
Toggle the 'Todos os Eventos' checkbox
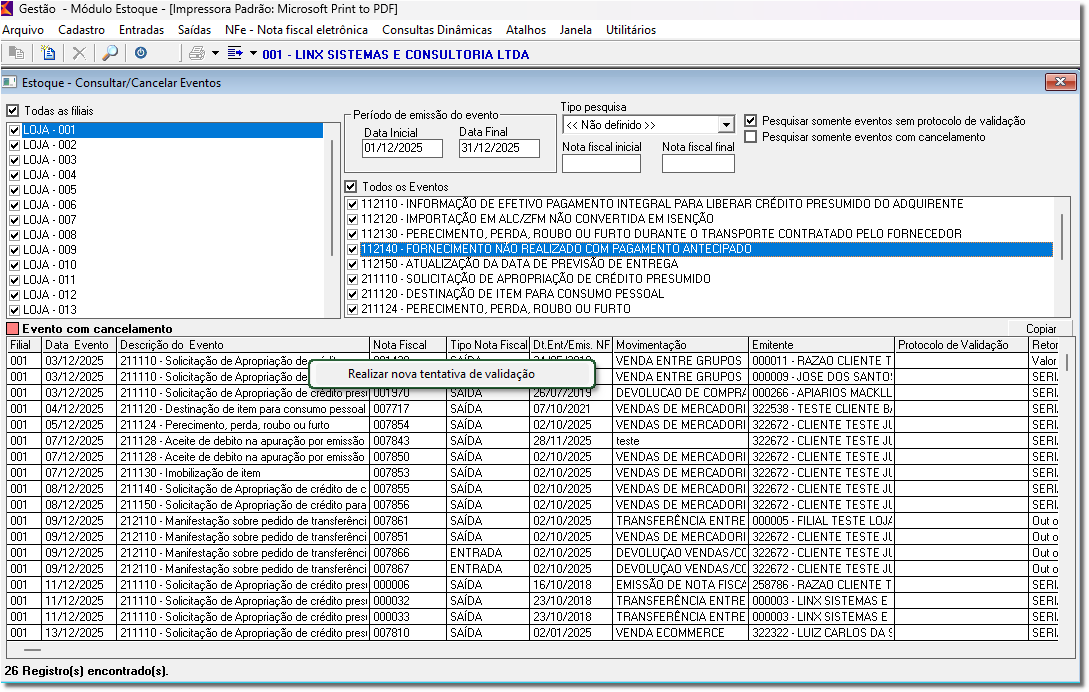coord(351,187)
